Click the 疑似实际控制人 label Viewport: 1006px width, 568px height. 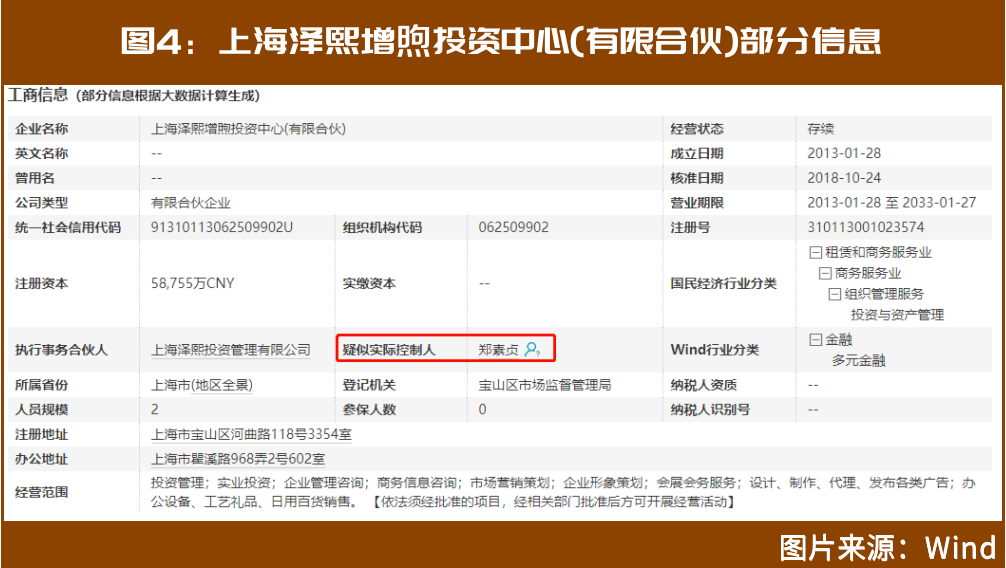pos(388,350)
